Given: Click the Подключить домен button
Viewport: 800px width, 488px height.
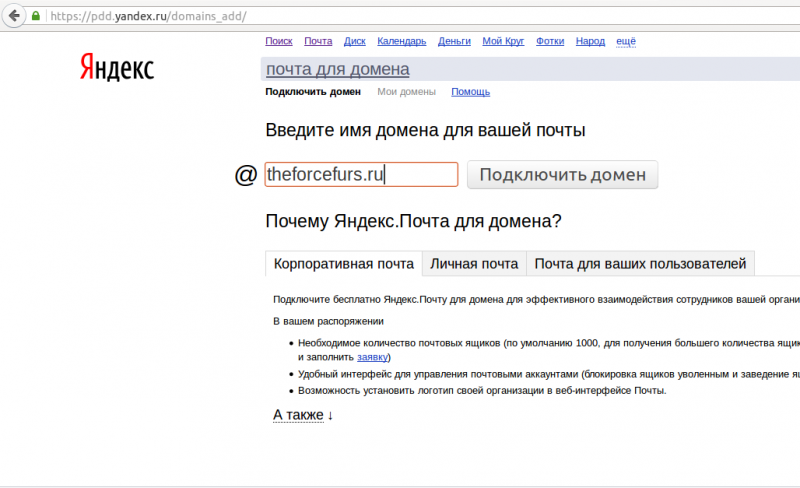Looking at the screenshot, I should click(562, 175).
